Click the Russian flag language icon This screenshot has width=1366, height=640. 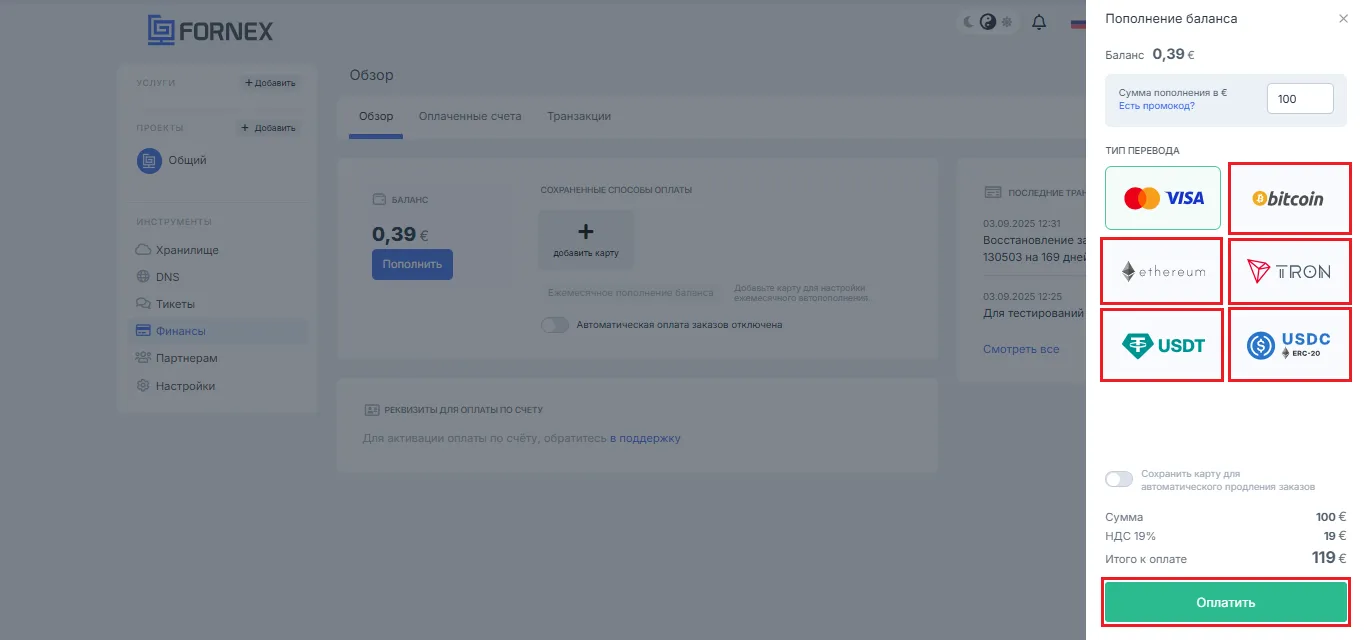click(1078, 22)
